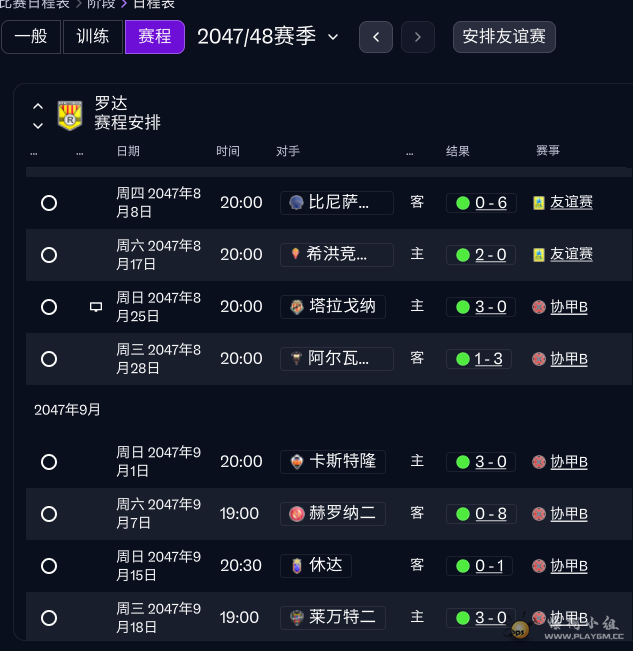
Task: Select the circle for the 阿尔瓦 match
Action: point(49,359)
